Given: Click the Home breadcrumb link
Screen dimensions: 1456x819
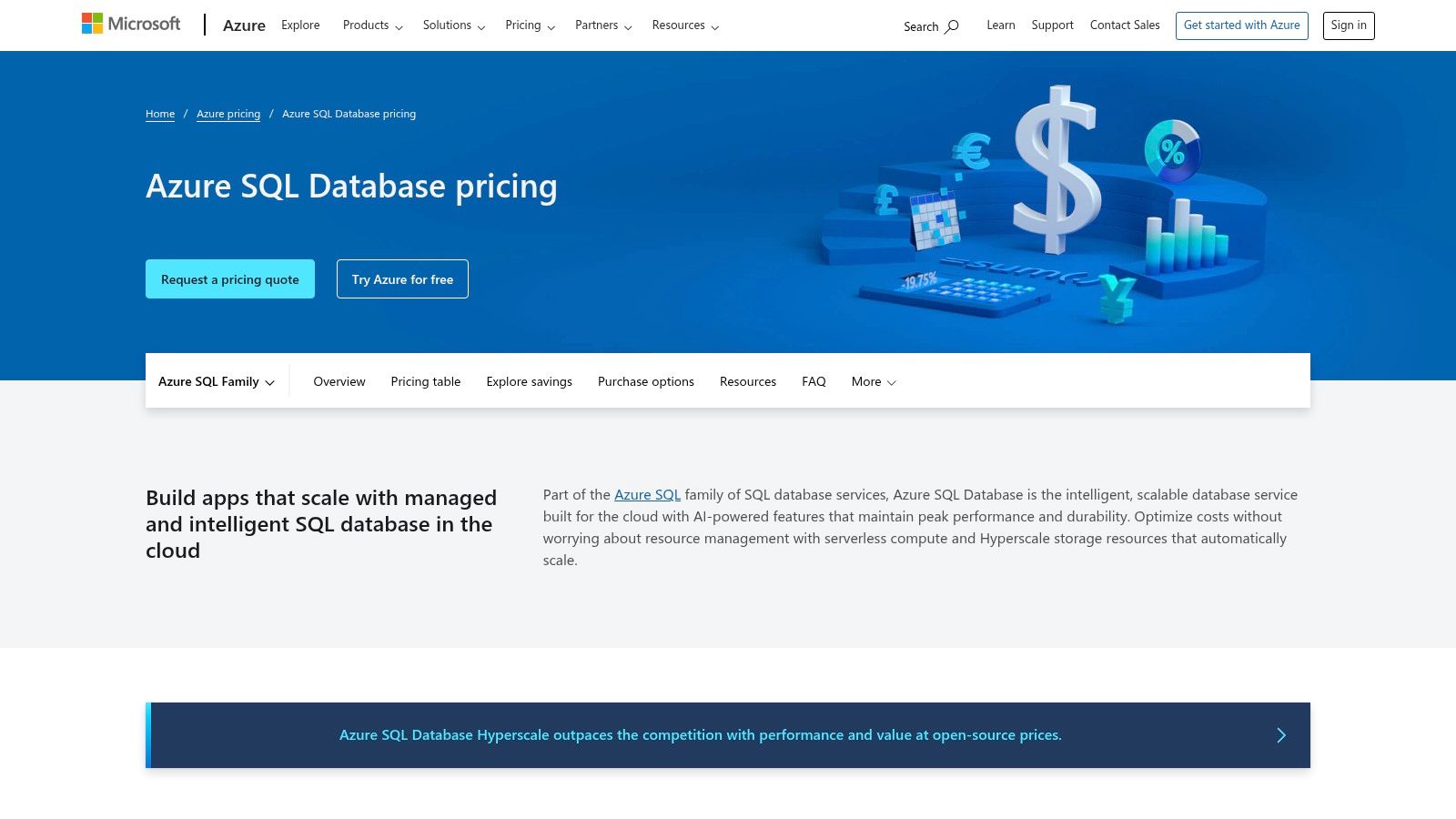Looking at the screenshot, I should 160,114.
